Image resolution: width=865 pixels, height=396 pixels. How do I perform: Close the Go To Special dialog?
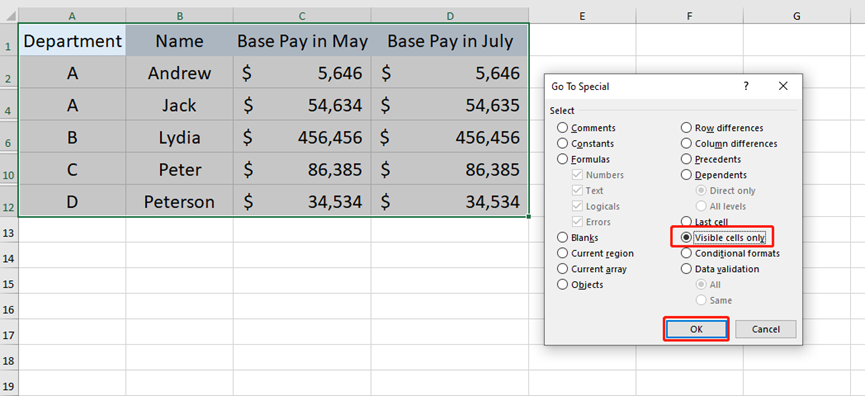pyautogui.click(x=783, y=86)
